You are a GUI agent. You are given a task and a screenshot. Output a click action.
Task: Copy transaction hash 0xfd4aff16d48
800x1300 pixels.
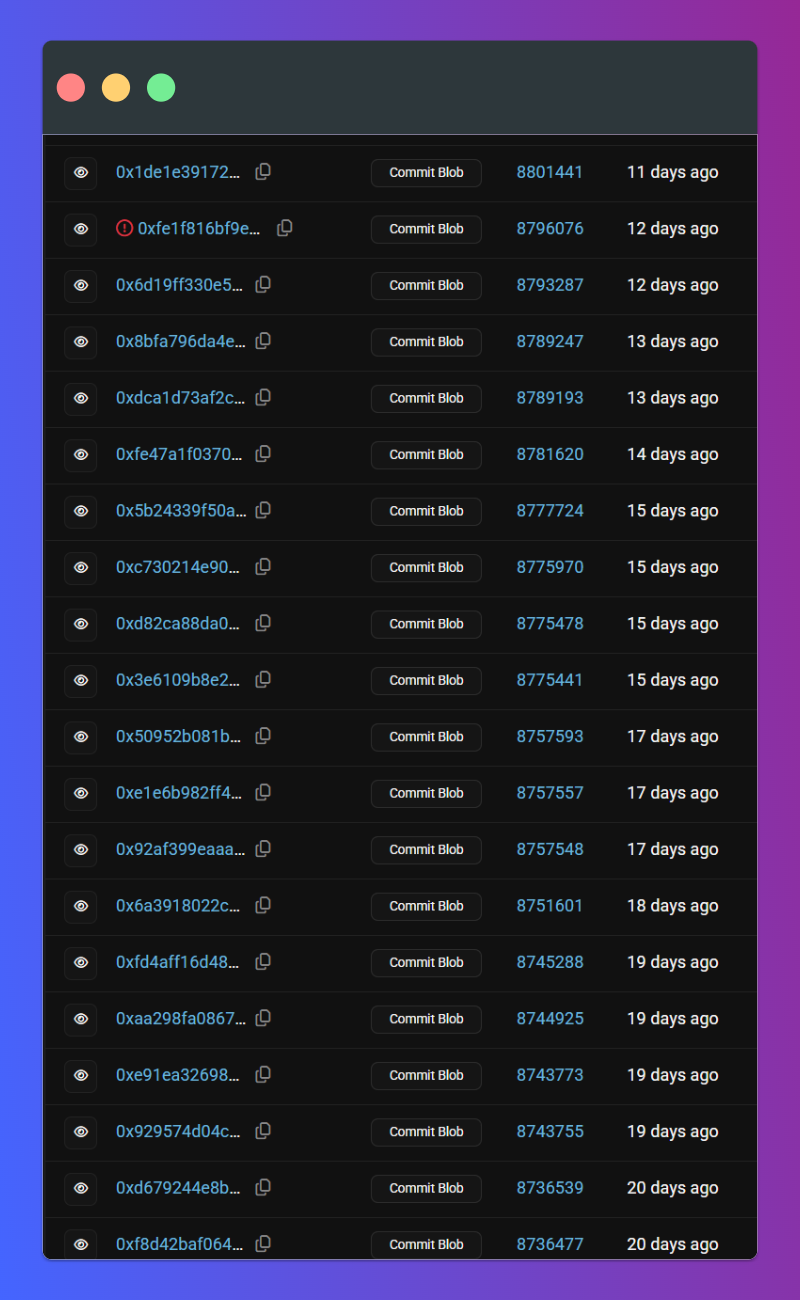263,963
